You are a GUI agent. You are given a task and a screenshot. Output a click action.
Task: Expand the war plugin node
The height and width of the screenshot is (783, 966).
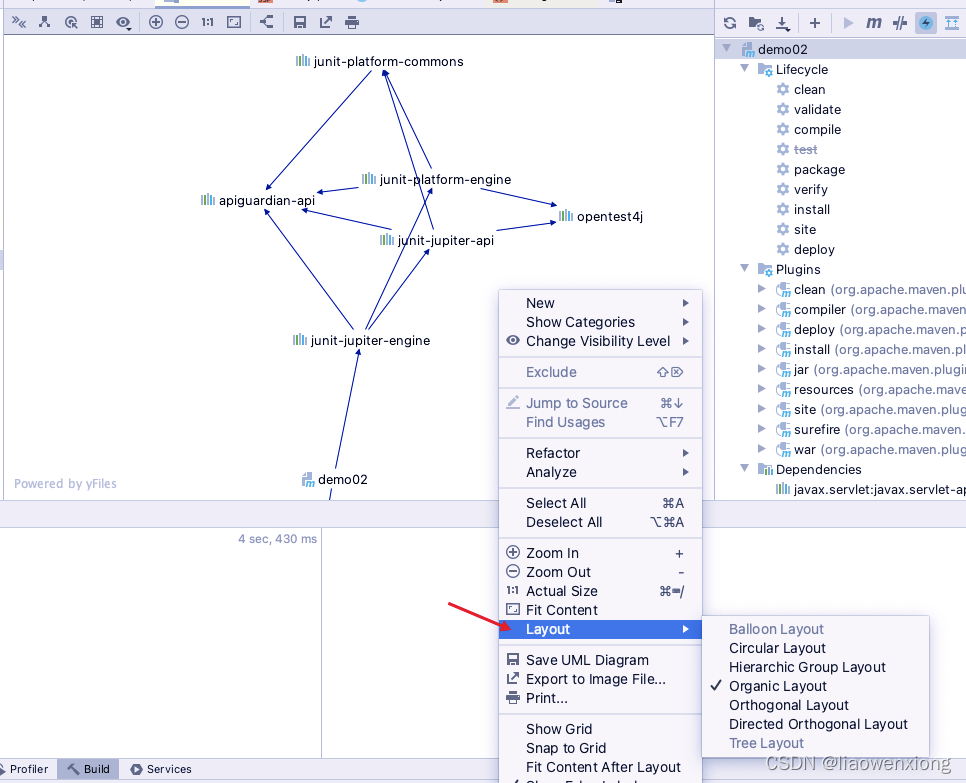click(762, 448)
